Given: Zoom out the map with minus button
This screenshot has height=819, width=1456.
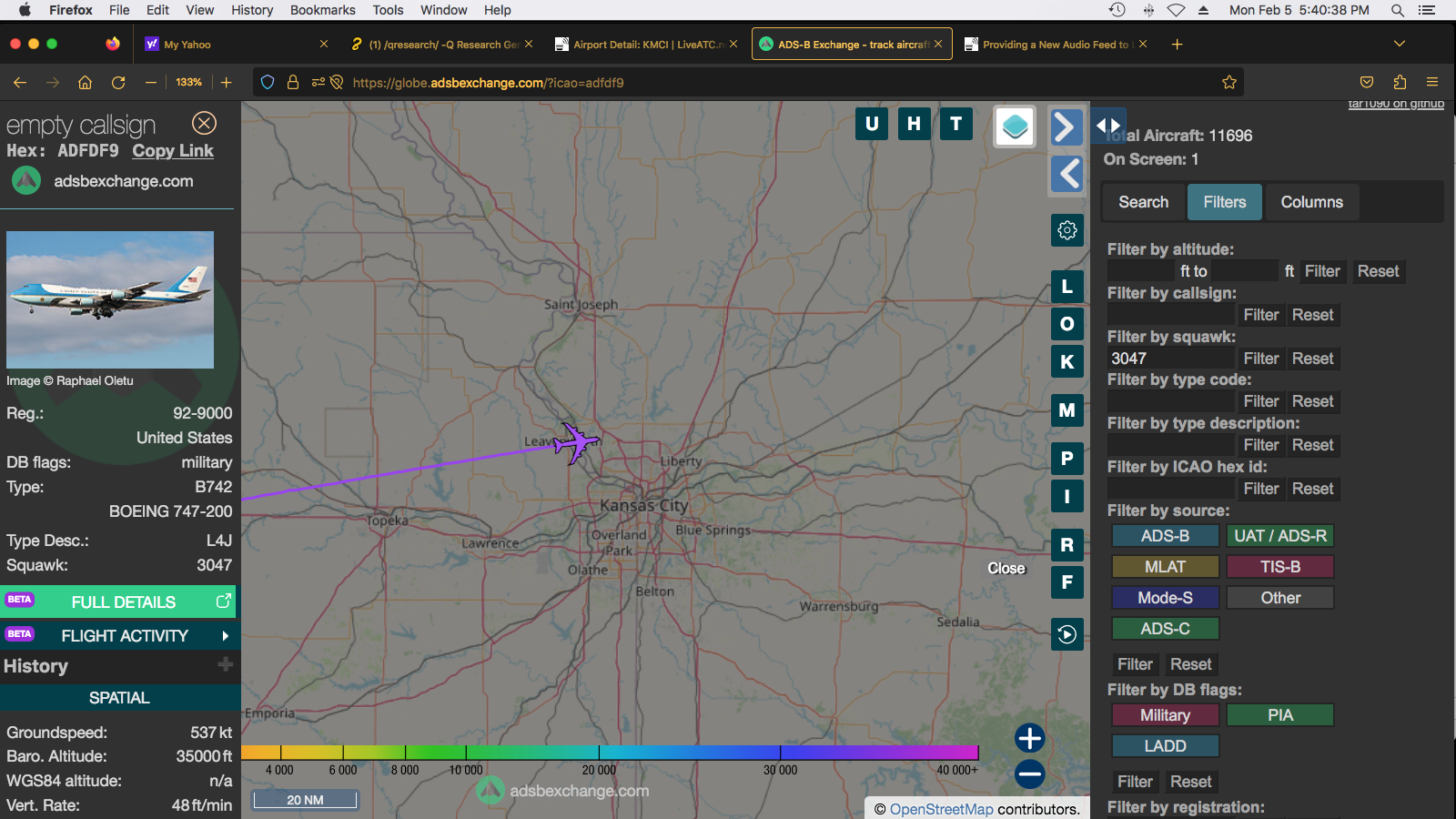Looking at the screenshot, I should [x=1029, y=774].
